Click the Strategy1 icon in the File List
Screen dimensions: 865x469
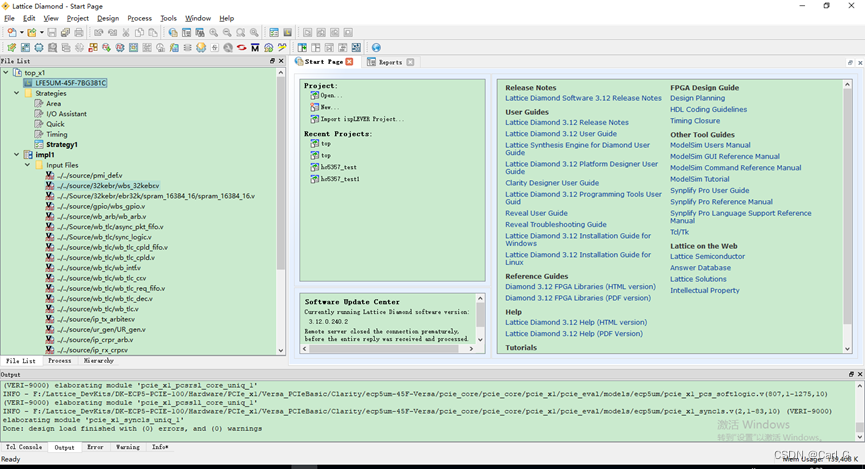point(38,145)
